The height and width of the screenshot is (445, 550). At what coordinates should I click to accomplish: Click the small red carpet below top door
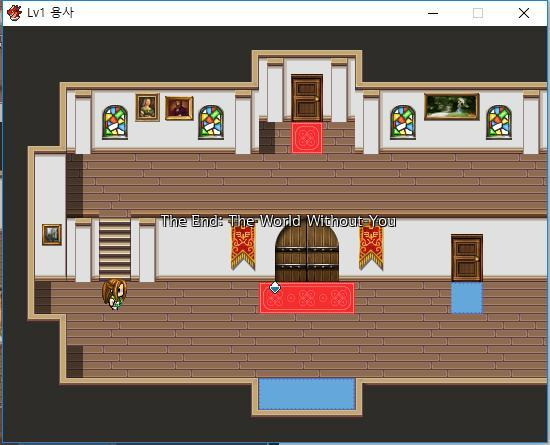pos(307,138)
